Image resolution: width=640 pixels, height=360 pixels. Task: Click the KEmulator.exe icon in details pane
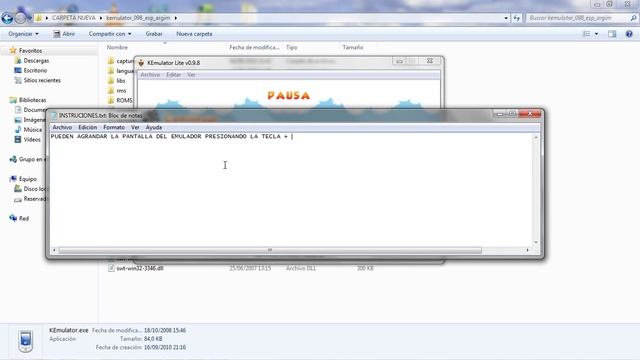(x=26, y=341)
